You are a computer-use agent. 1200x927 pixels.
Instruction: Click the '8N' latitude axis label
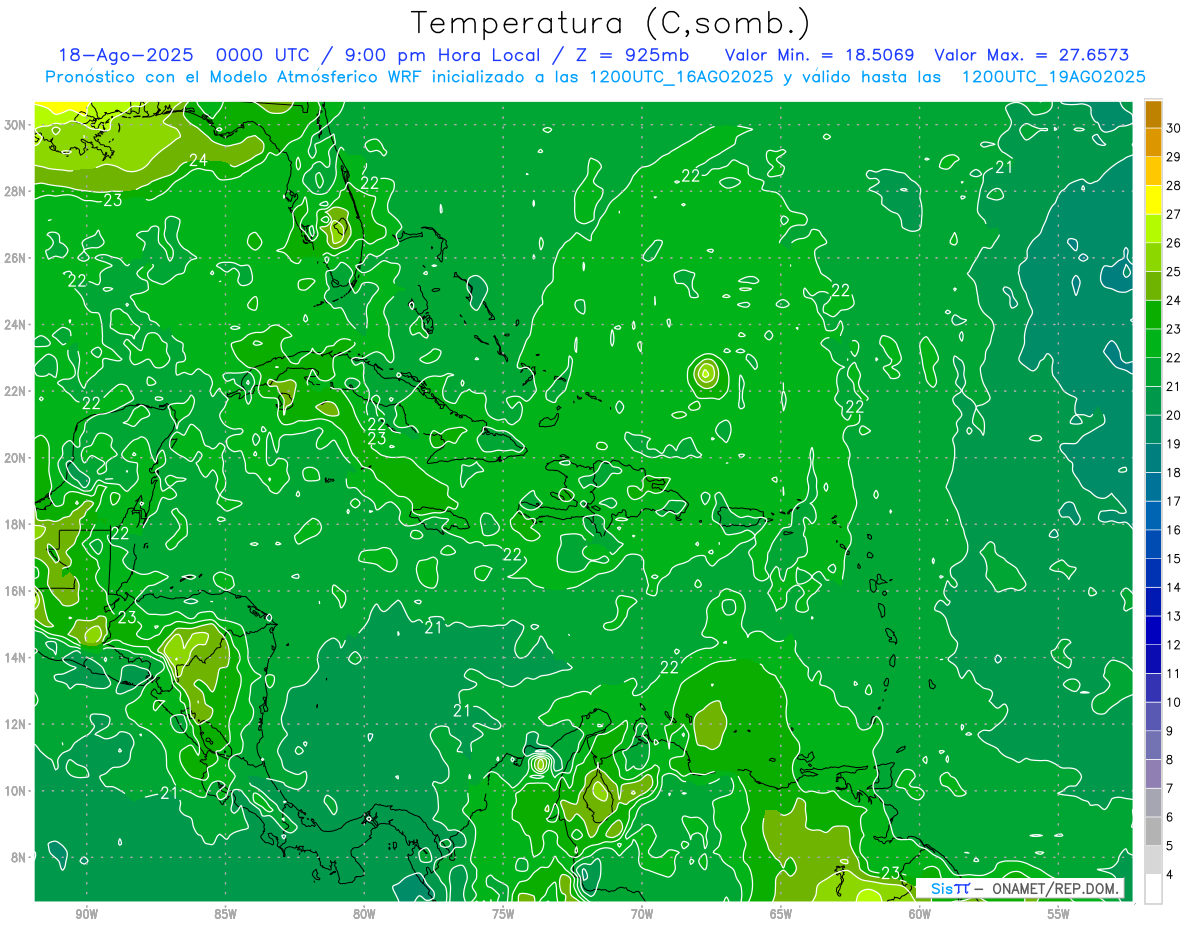pos(19,857)
